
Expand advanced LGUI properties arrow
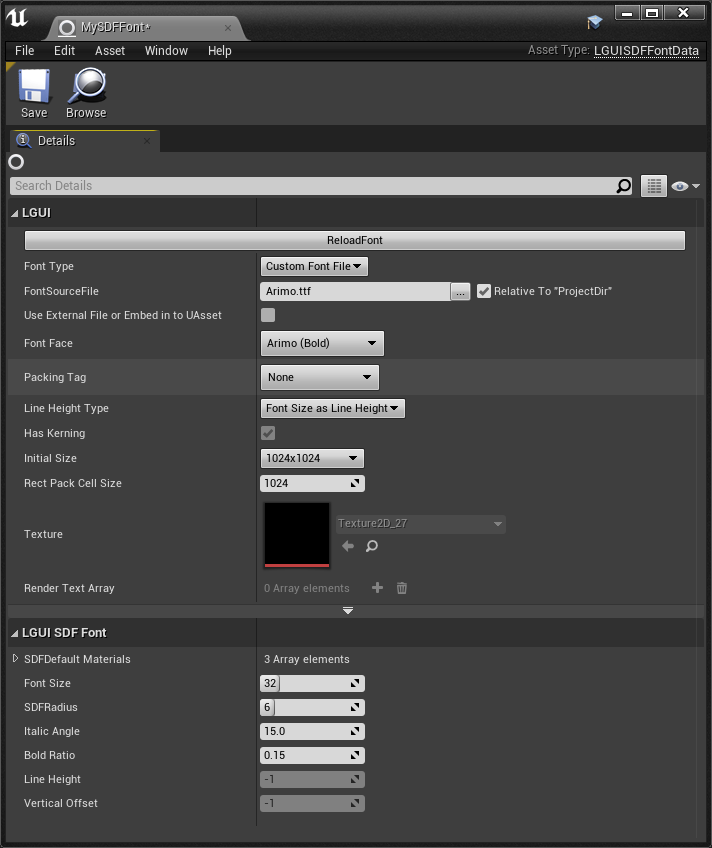tap(348, 611)
